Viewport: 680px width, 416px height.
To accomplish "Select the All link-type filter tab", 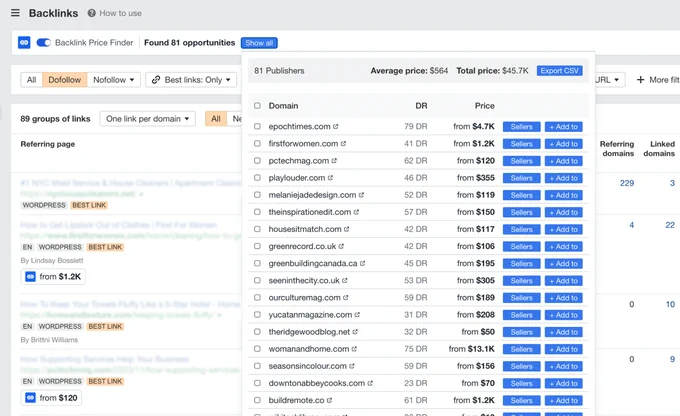I will [32, 80].
